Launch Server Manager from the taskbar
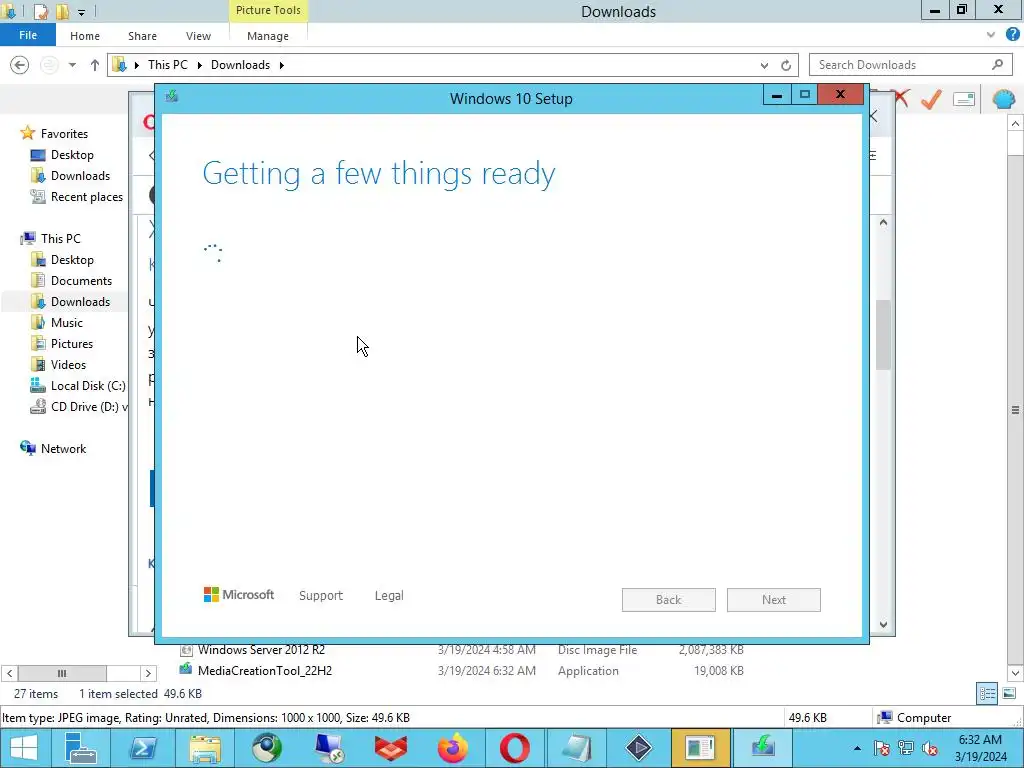Screen dimensions: 1024x768 click(82, 748)
